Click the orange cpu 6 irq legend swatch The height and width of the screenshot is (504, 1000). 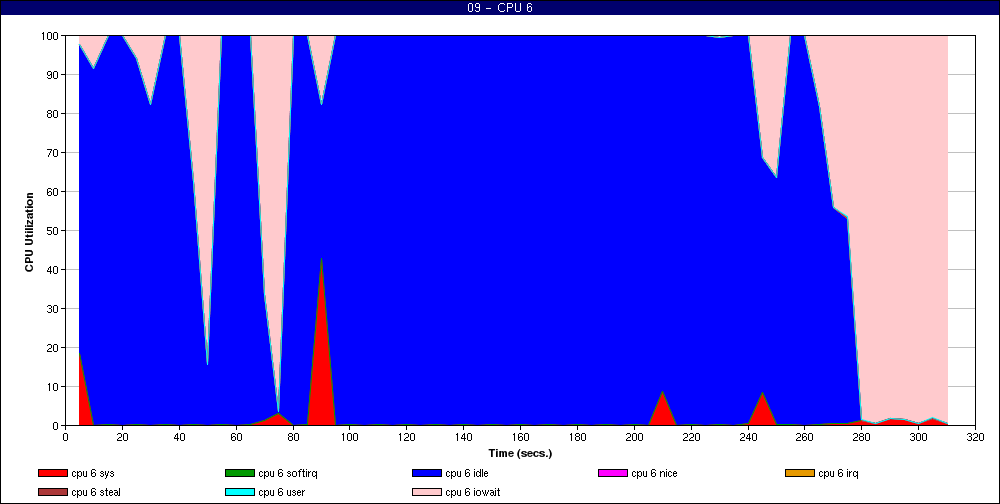point(800,473)
